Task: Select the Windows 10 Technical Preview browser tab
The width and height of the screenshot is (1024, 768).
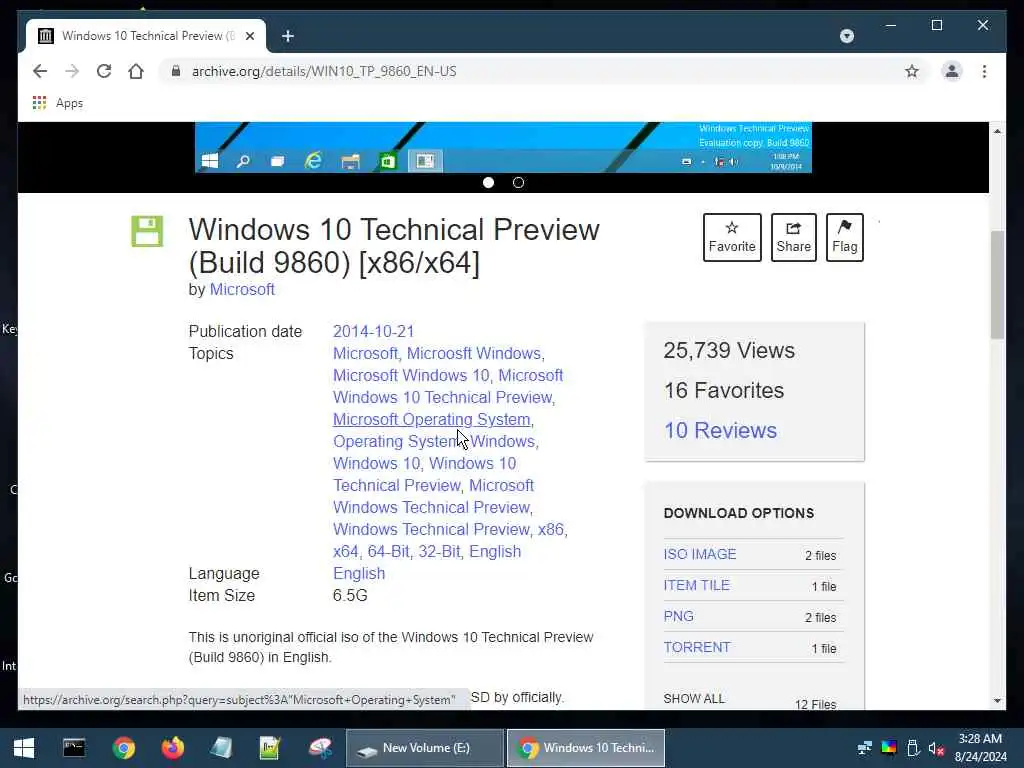Action: tap(146, 36)
